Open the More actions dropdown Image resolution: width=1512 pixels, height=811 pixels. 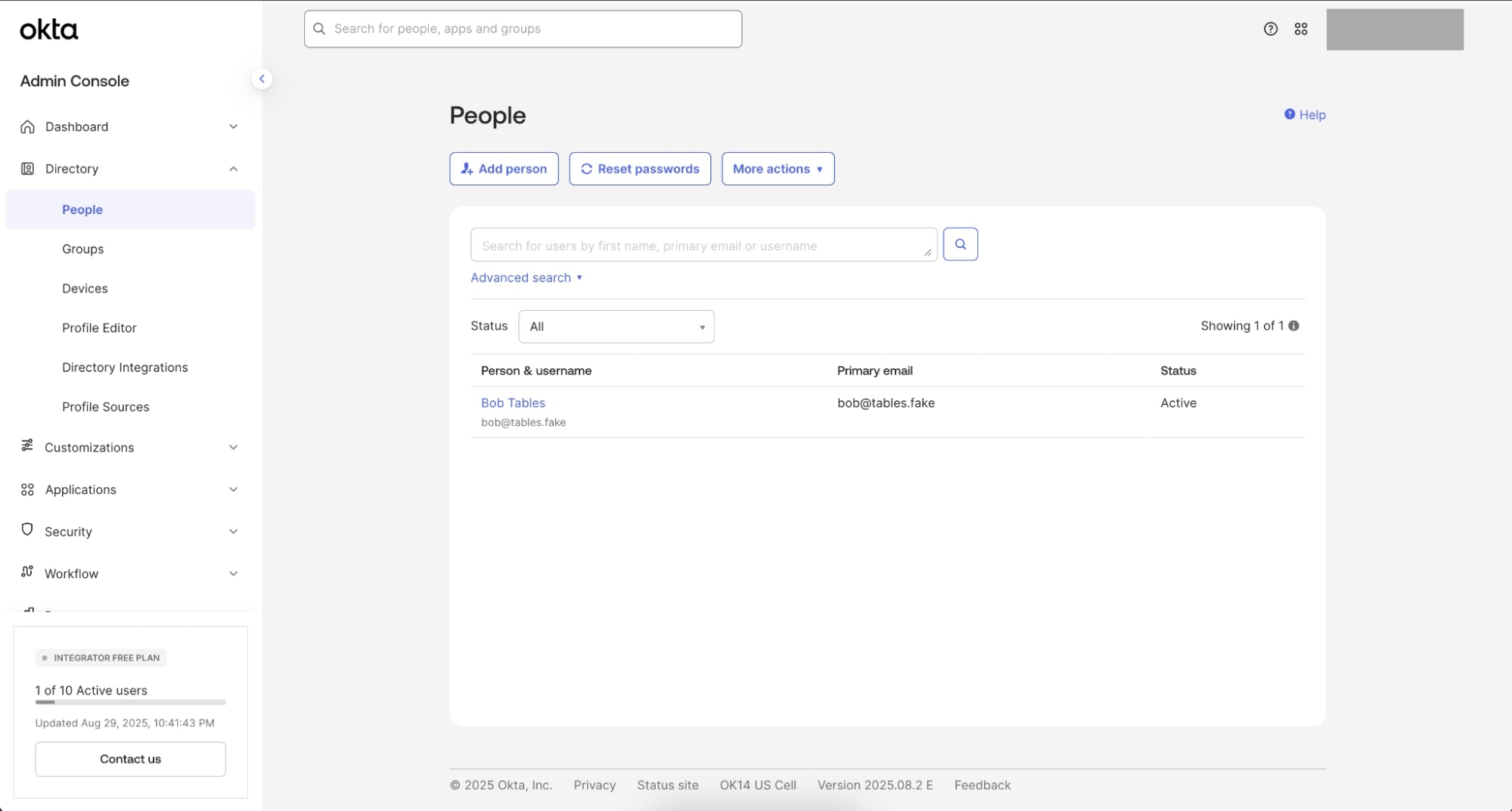pos(778,169)
